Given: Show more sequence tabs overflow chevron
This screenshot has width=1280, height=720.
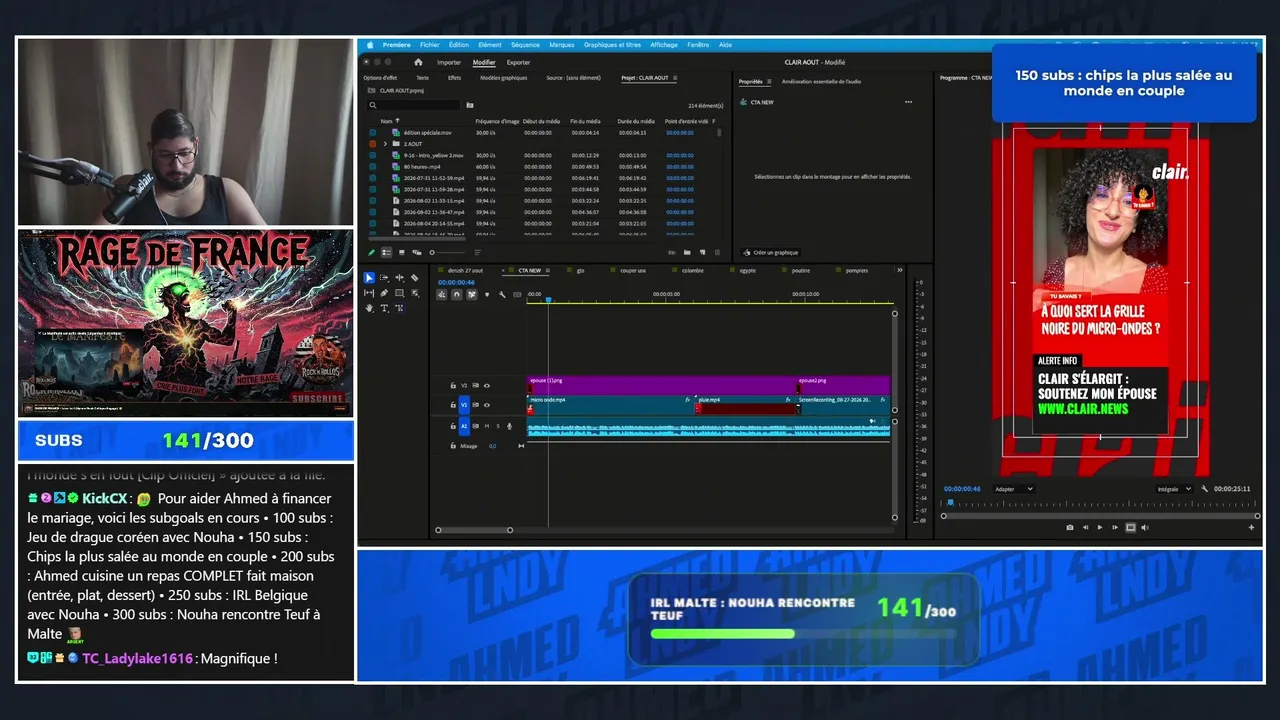Looking at the screenshot, I should click(900, 270).
